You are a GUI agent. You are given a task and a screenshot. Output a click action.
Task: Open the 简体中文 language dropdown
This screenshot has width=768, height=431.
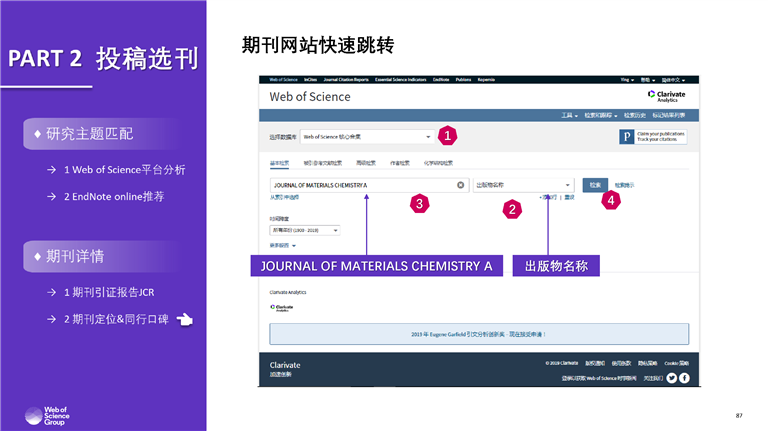point(673,80)
